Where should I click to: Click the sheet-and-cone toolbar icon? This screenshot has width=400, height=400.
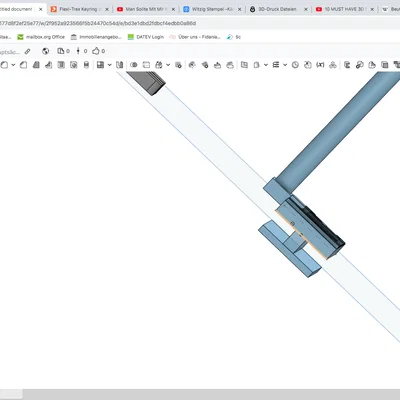pyautogui.click(x=372, y=65)
